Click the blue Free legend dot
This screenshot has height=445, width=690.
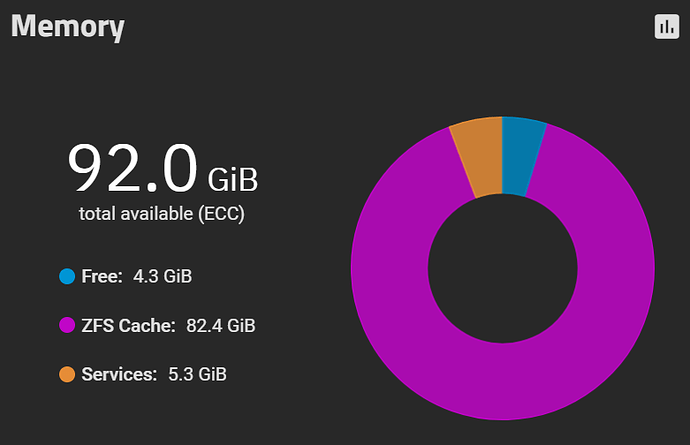(67, 276)
